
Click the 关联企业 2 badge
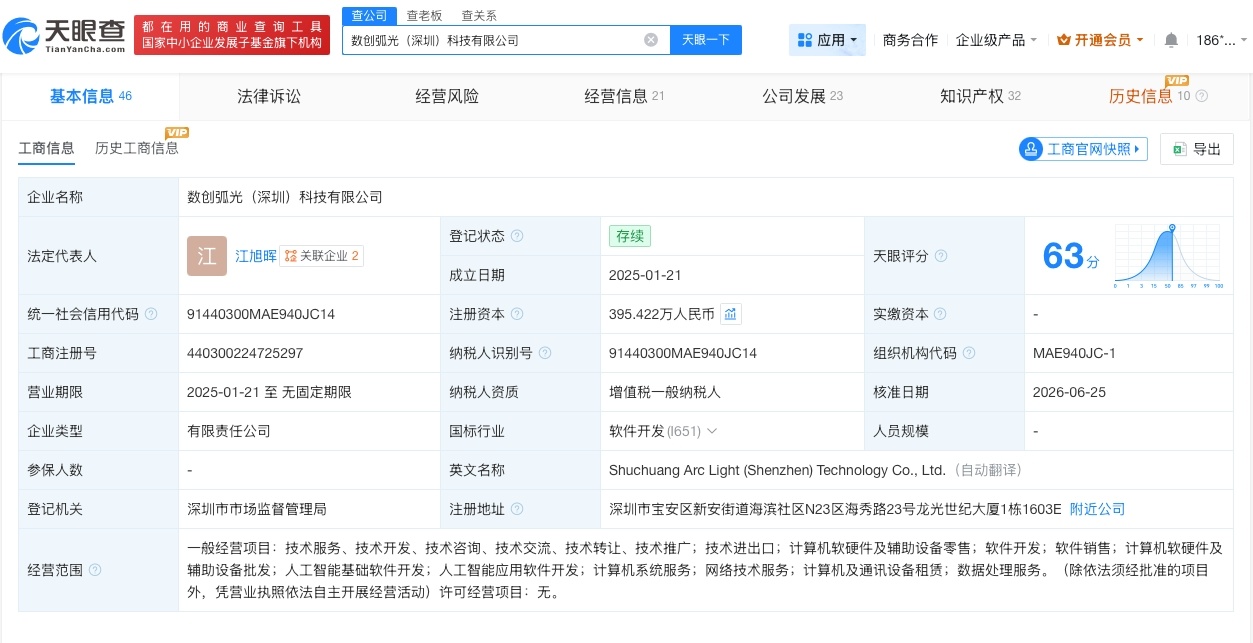pos(322,256)
